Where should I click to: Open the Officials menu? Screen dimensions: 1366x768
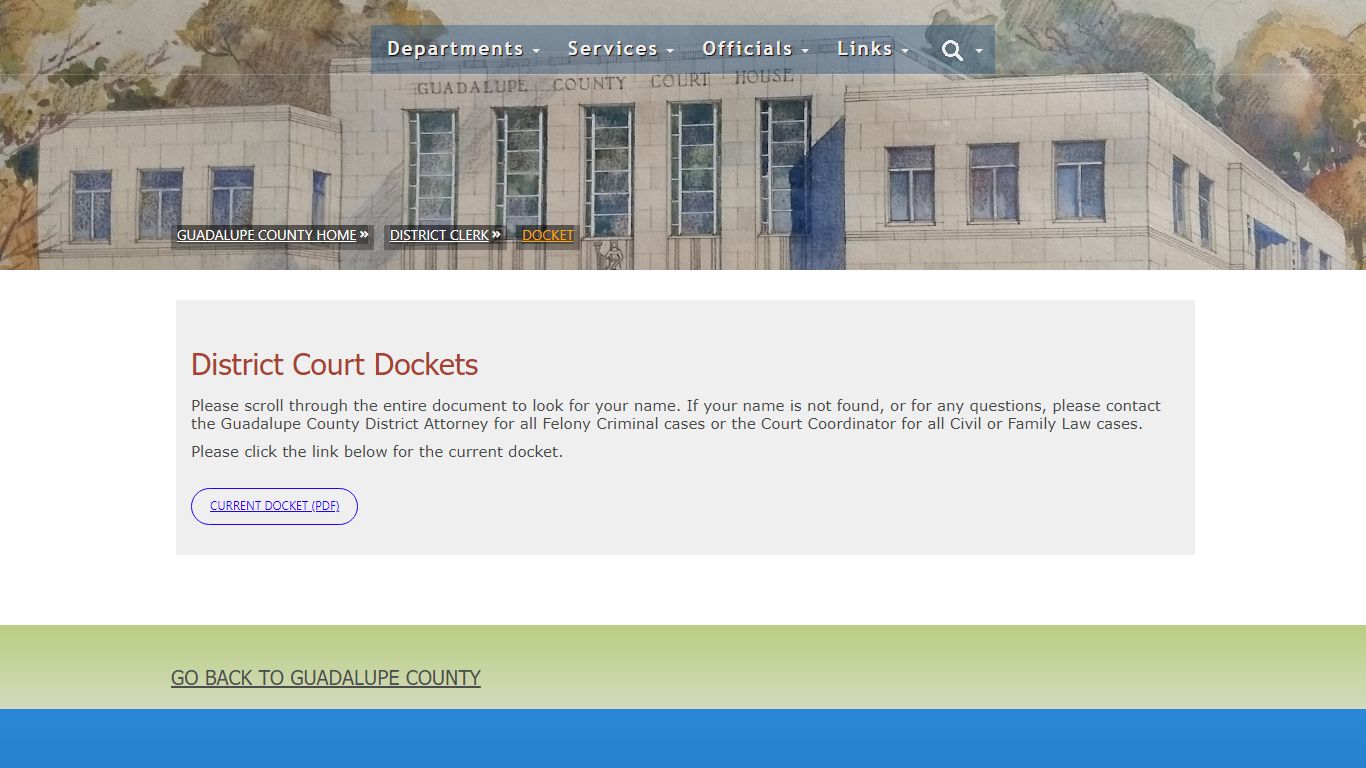click(755, 49)
